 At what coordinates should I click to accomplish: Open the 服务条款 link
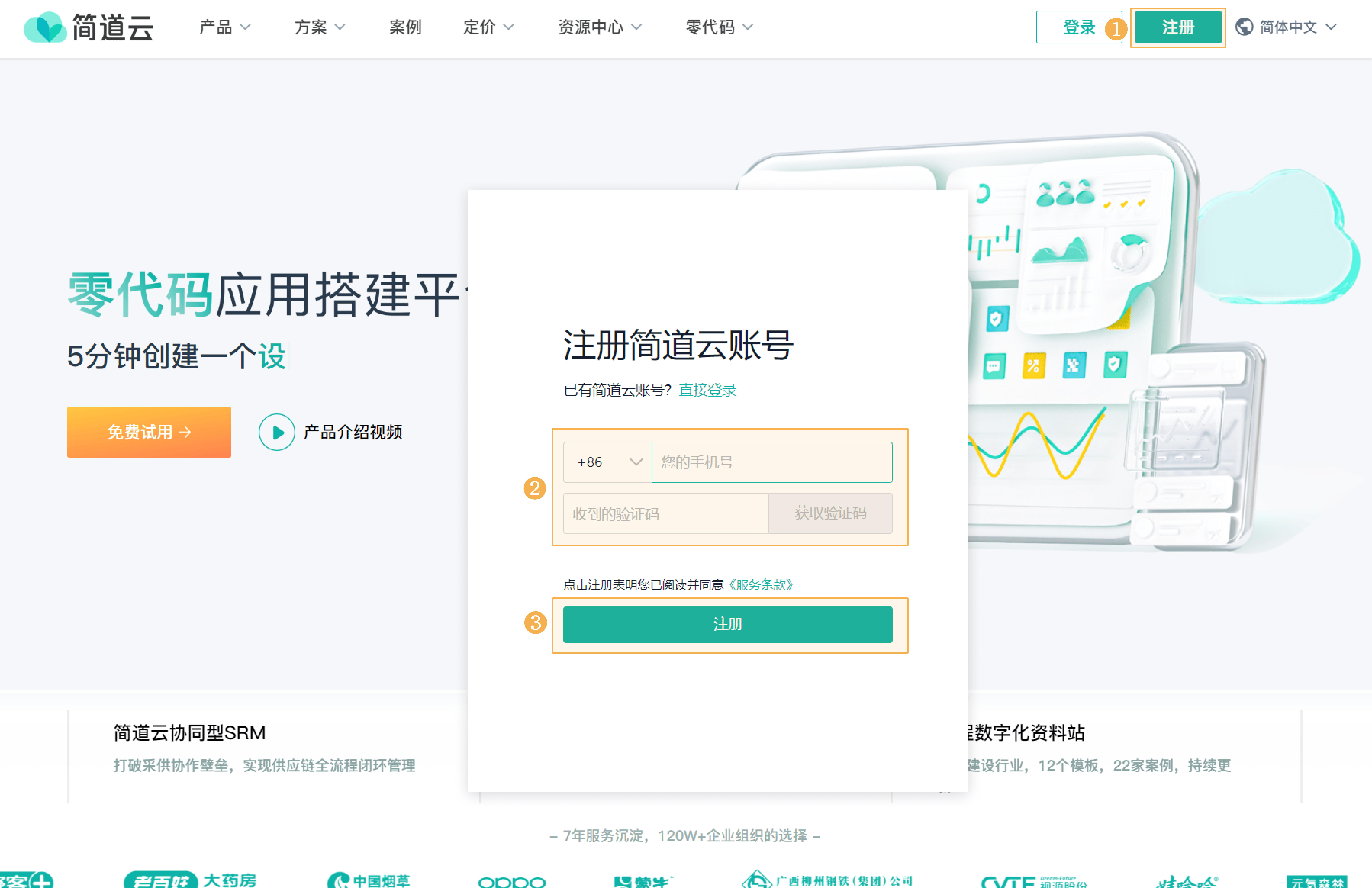point(760,584)
